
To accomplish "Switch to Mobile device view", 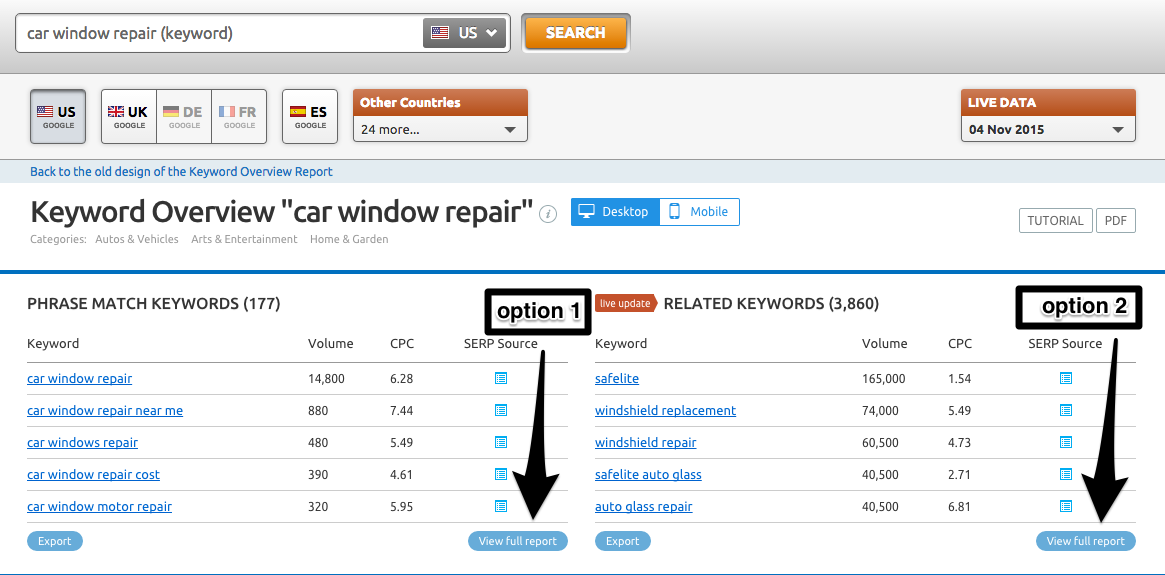I will click(699, 212).
